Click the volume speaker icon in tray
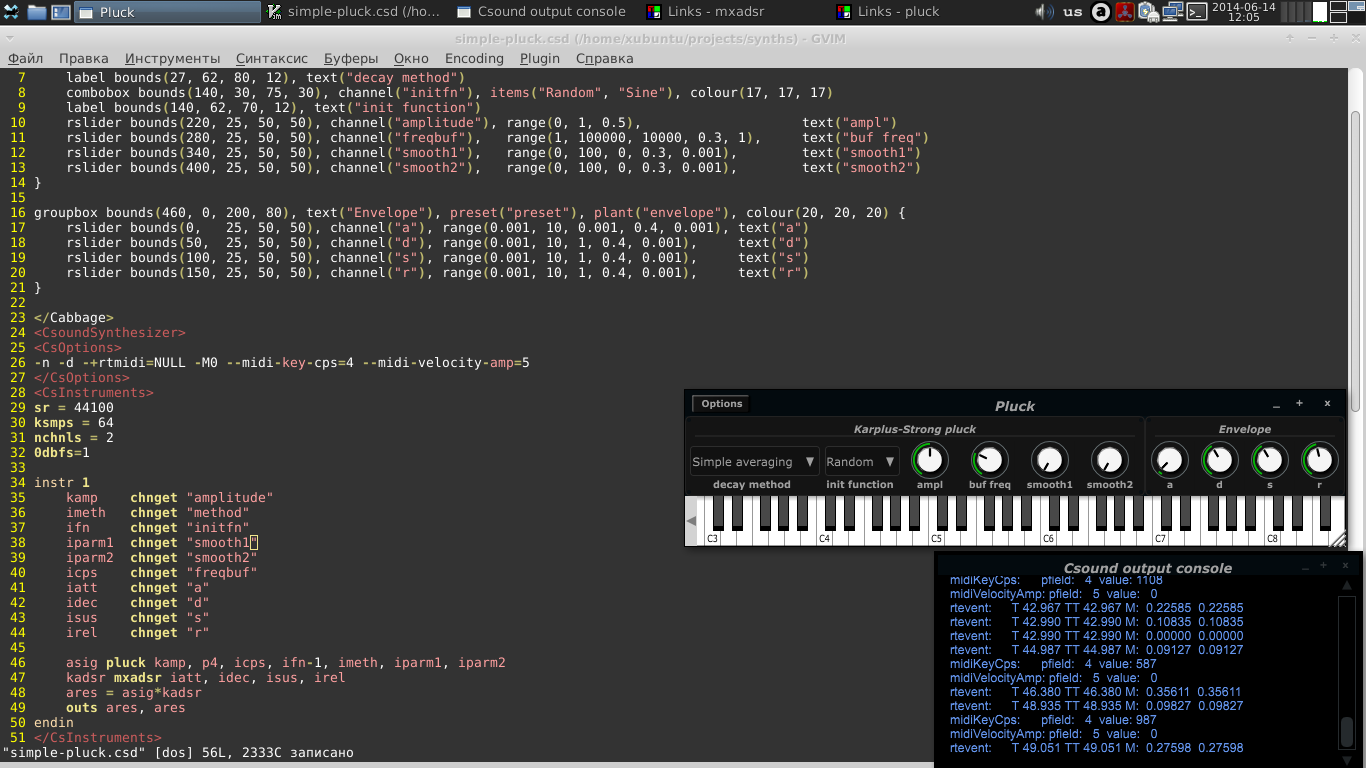Screen dimensions: 1366x768 tap(1044, 12)
